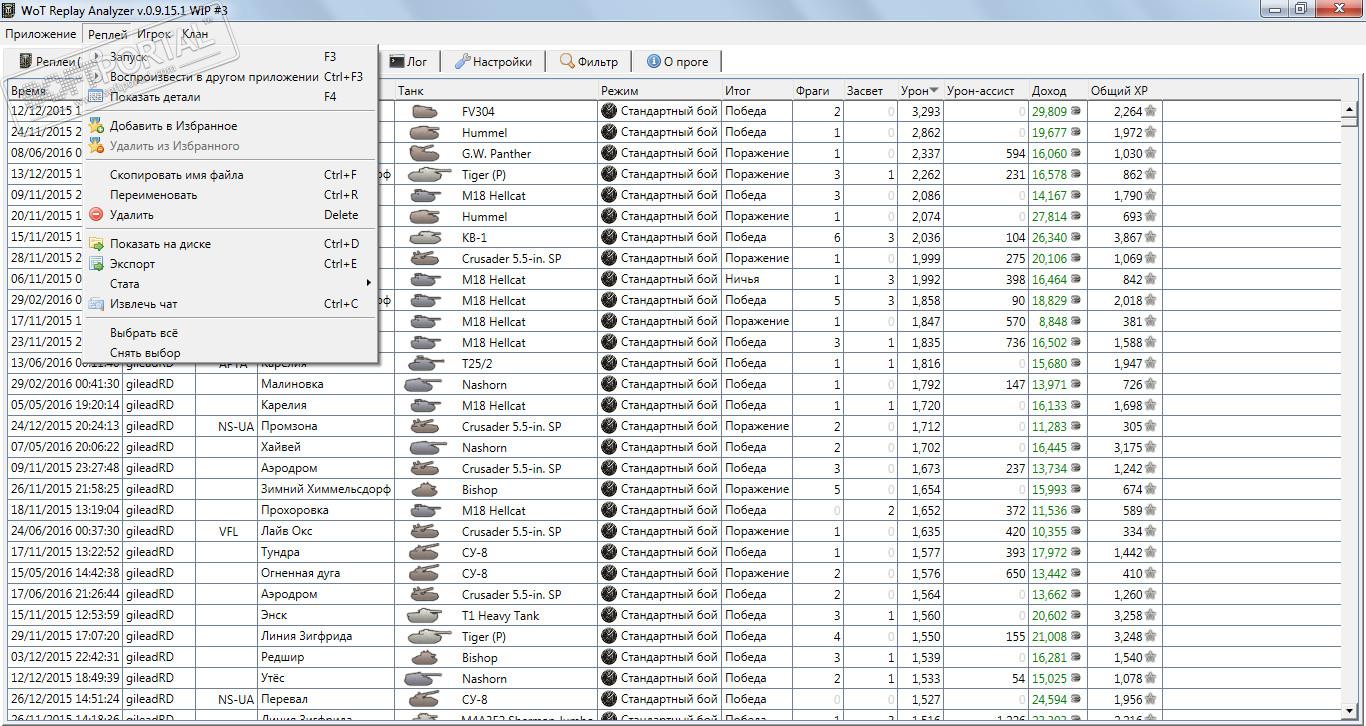Open the Лог toolbar tab
The height and width of the screenshot is (726, 1366).
tap(408, 62)
